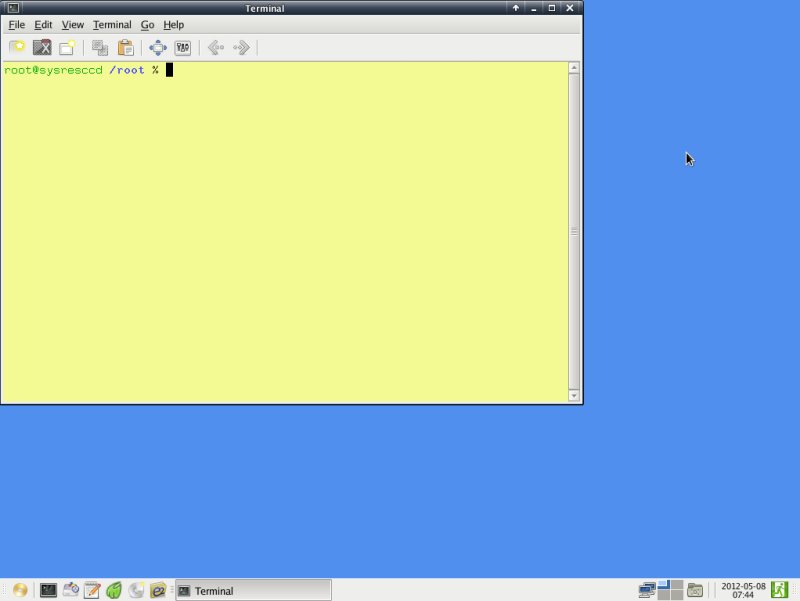
Task: Click the terminal vertical scrollbar handle
Action: coord(574,232)
